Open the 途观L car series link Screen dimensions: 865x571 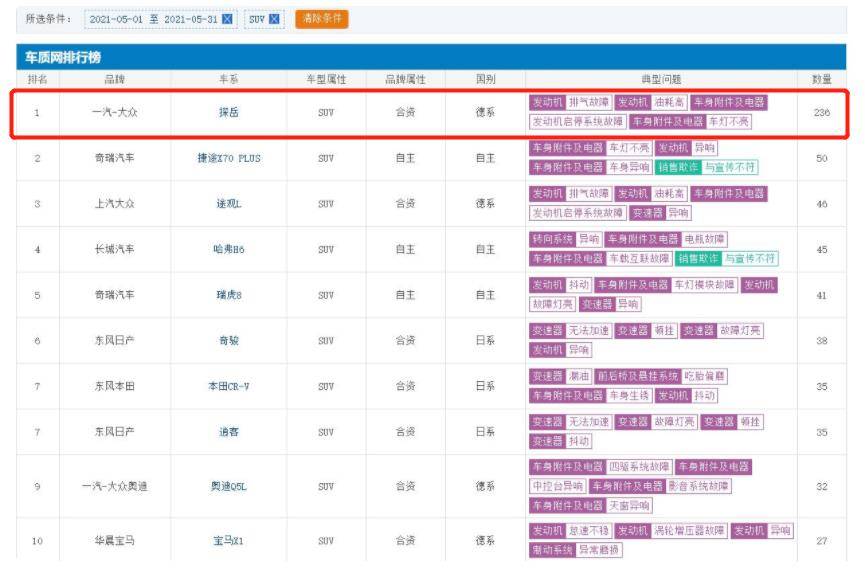pos(228,203)
